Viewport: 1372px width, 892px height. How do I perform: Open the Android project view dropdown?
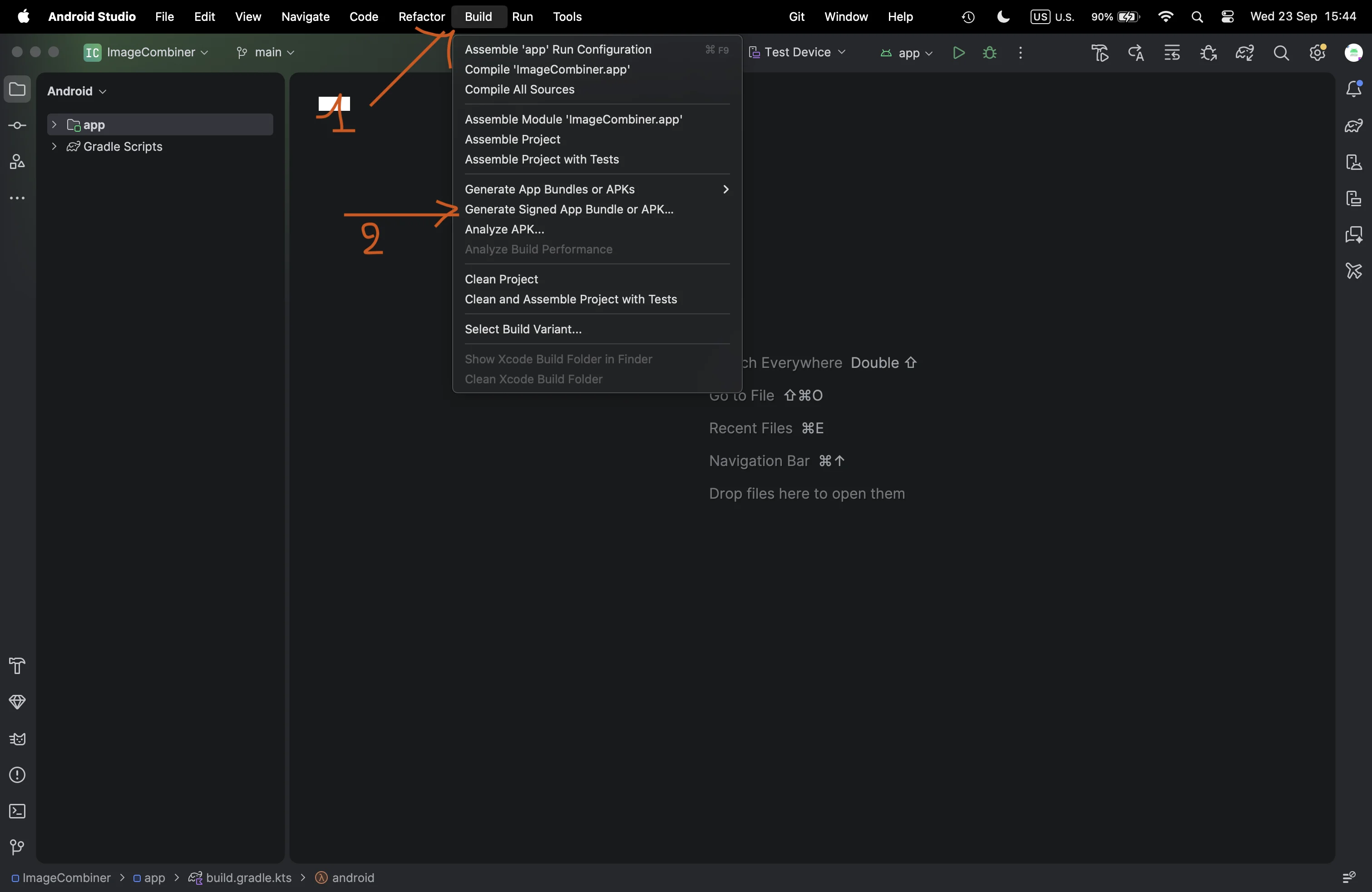[x=77, y=91]
